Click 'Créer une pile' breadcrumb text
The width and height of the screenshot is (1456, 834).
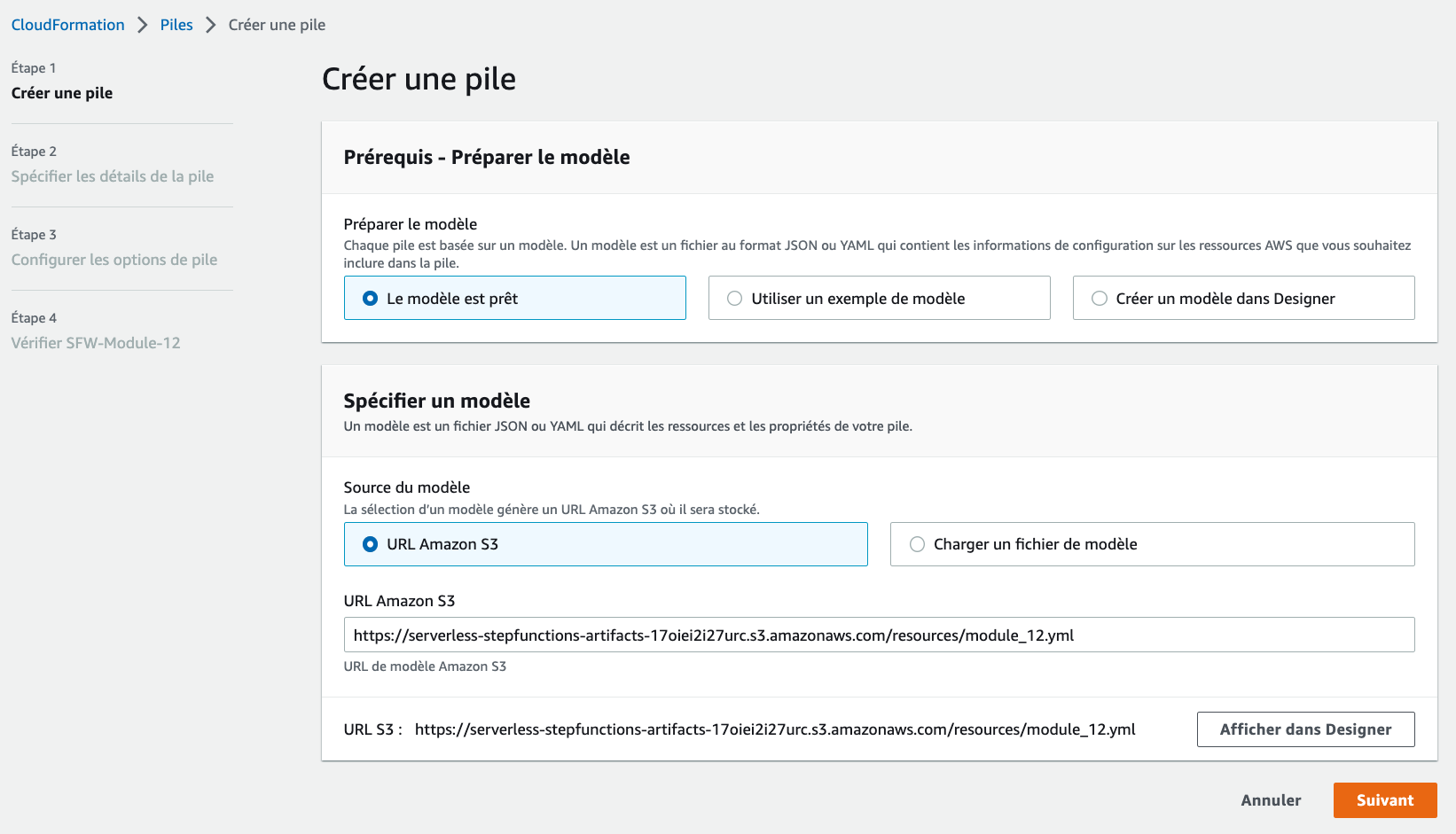(277, 25)
